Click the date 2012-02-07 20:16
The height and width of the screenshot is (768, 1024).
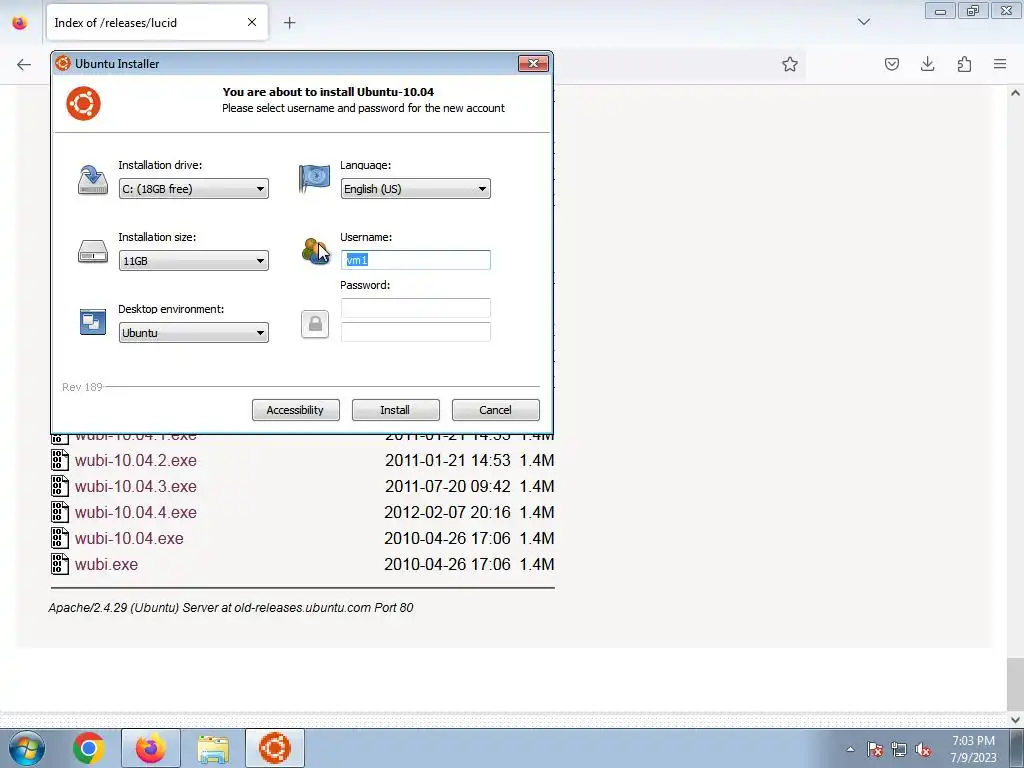click(447, 513)
